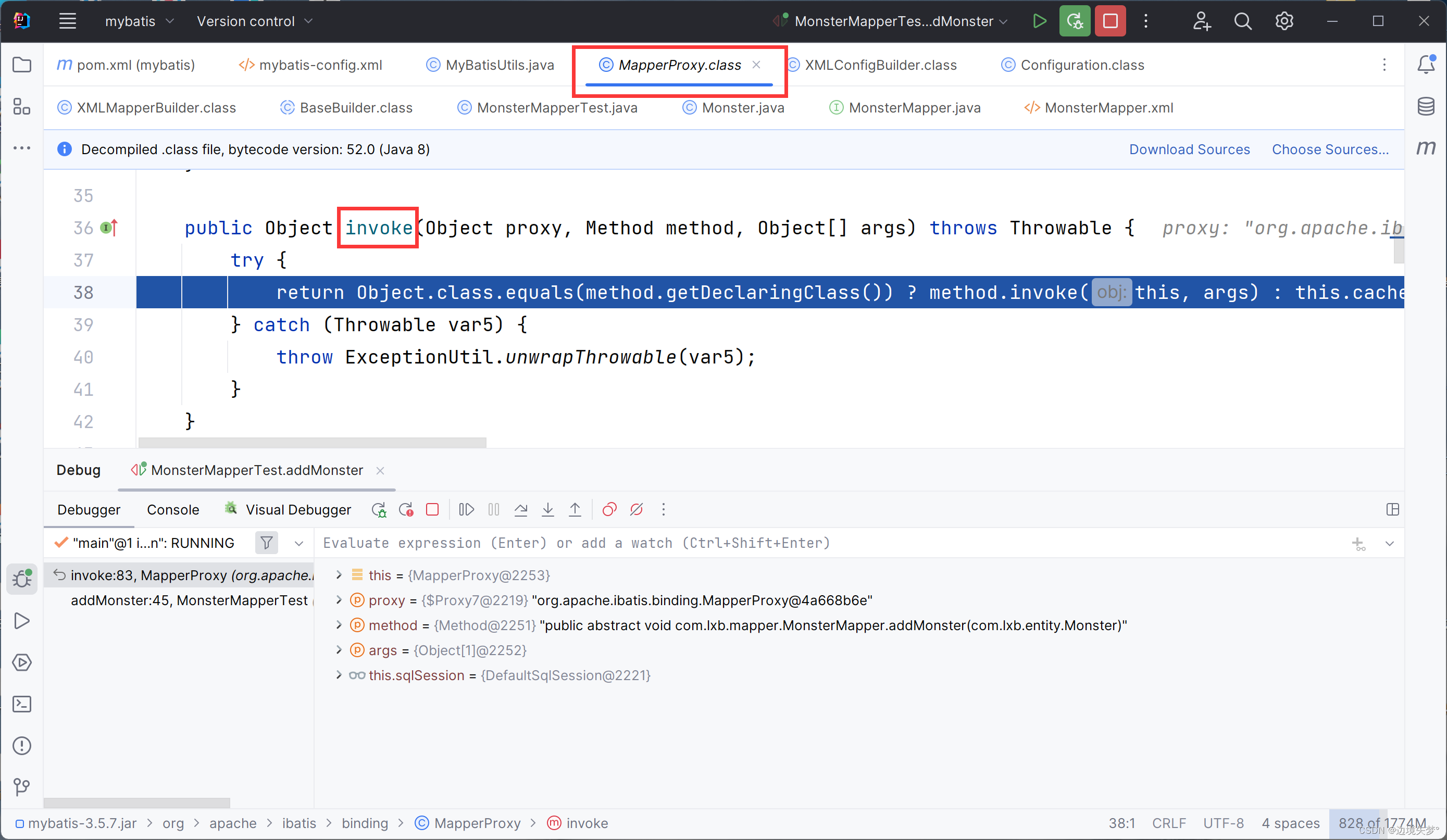
Task: Open Notifications bell icon
Action: click(1426, 64)
